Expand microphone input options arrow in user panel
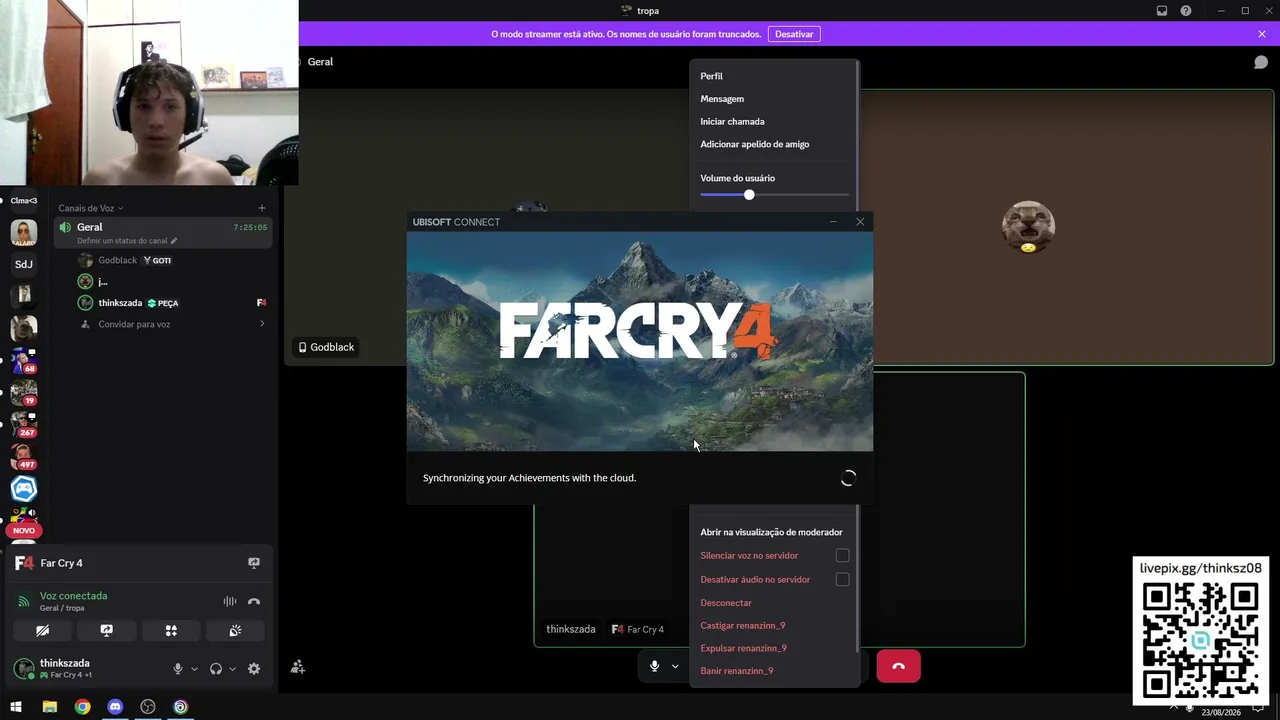The height and width of the screenshot is (720, 1280). click(x=194, y=669)
